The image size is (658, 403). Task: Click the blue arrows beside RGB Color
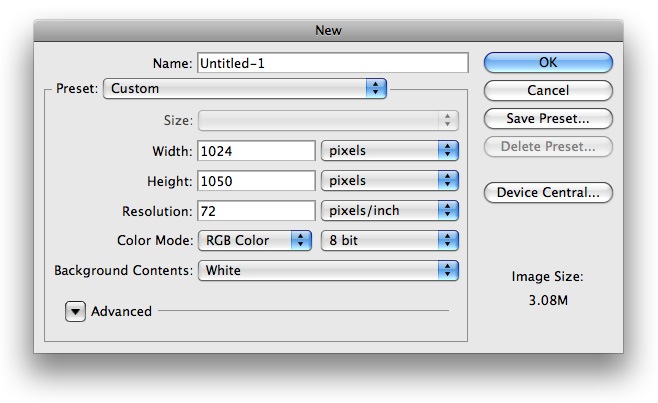pos(301,240)
